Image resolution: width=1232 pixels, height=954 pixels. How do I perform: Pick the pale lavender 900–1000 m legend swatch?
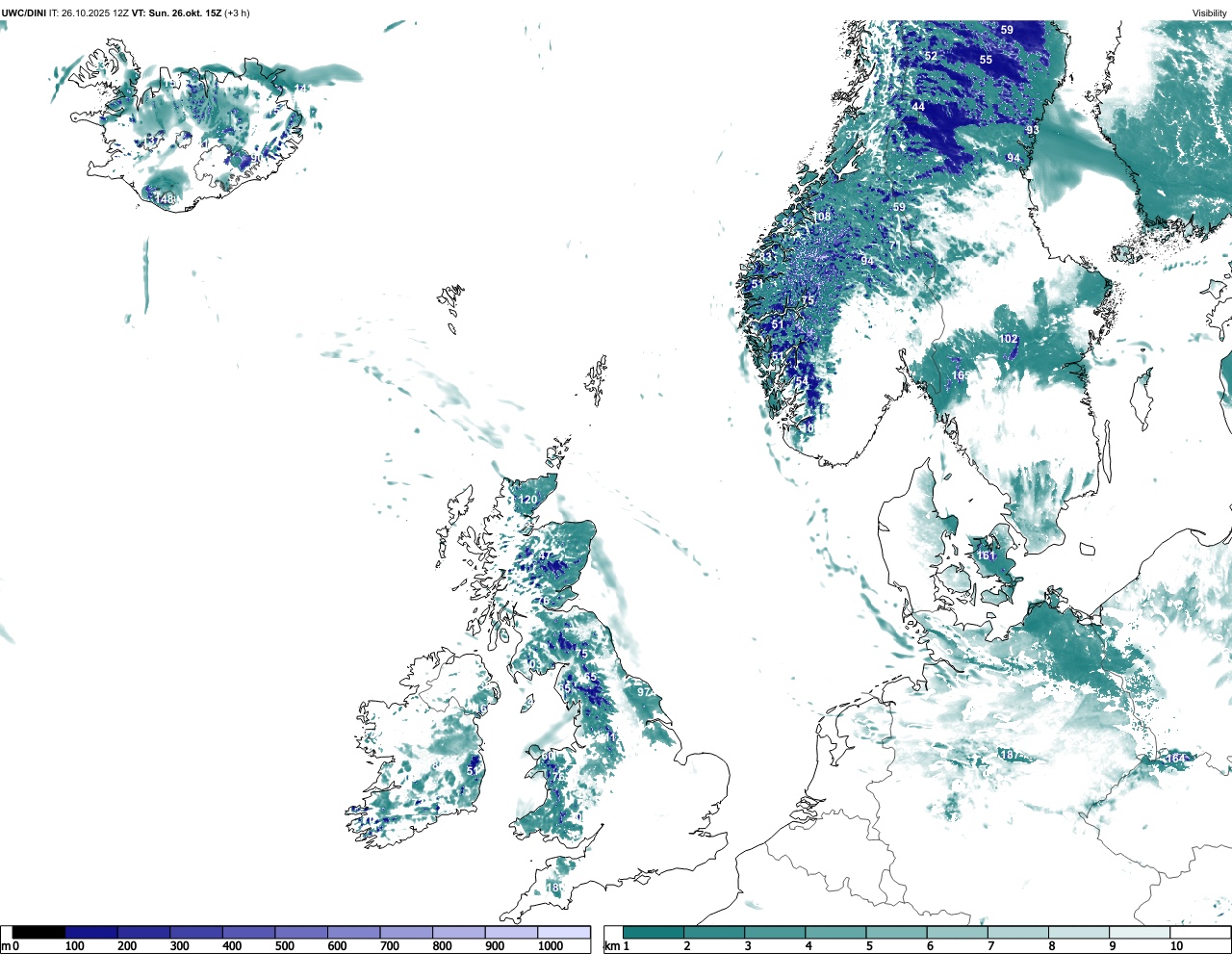(511, 932)
